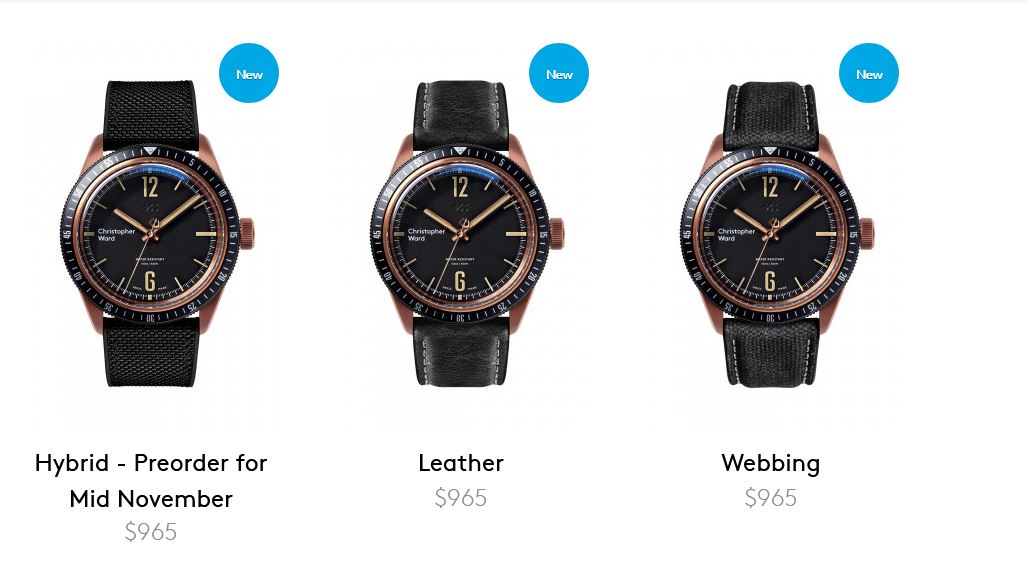This screenshot has width=1029, height=570.
Task: Select the Webbing product title
Action: 770,464
